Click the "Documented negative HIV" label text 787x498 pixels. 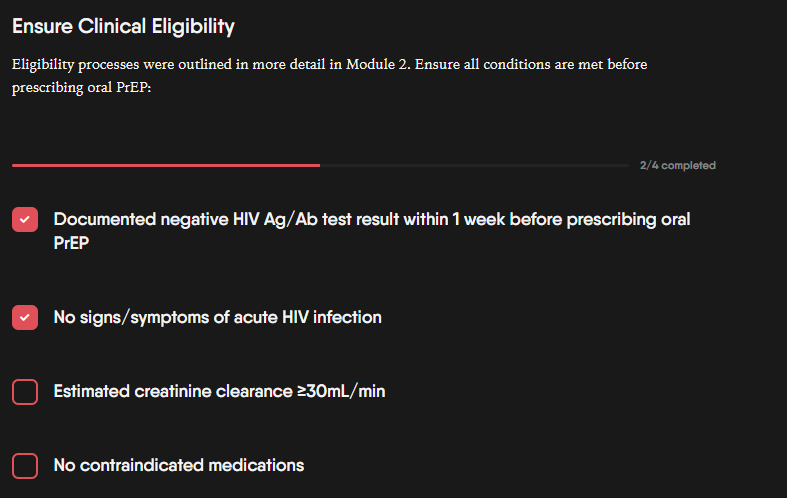pos(144,220)
